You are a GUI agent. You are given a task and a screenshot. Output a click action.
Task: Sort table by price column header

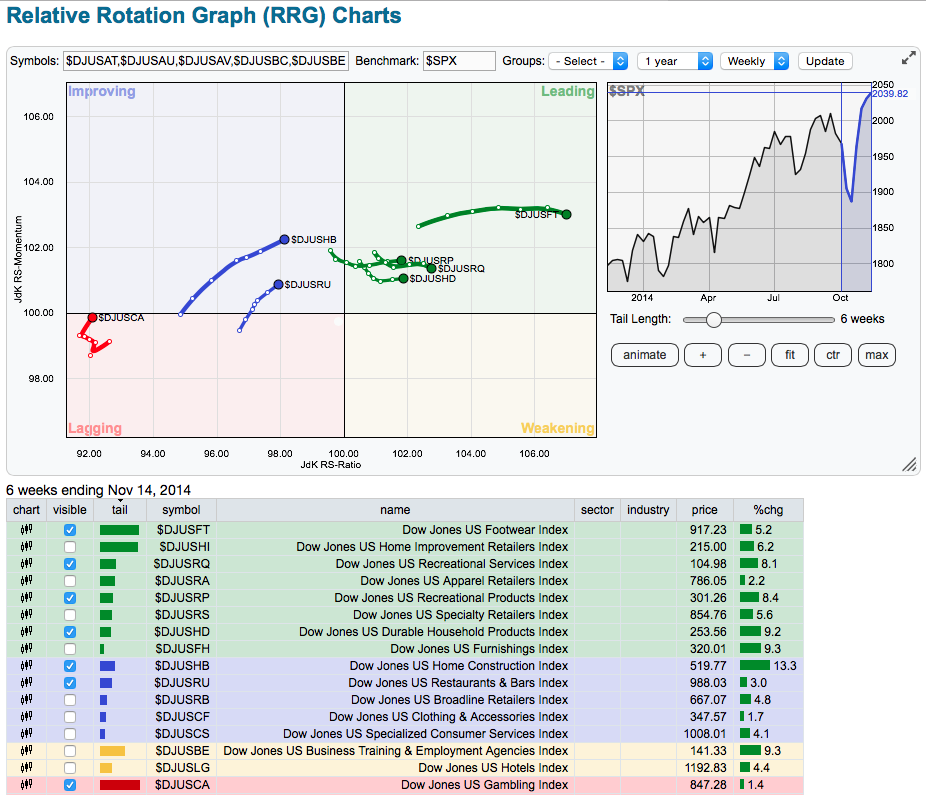(x=704, y=510)
